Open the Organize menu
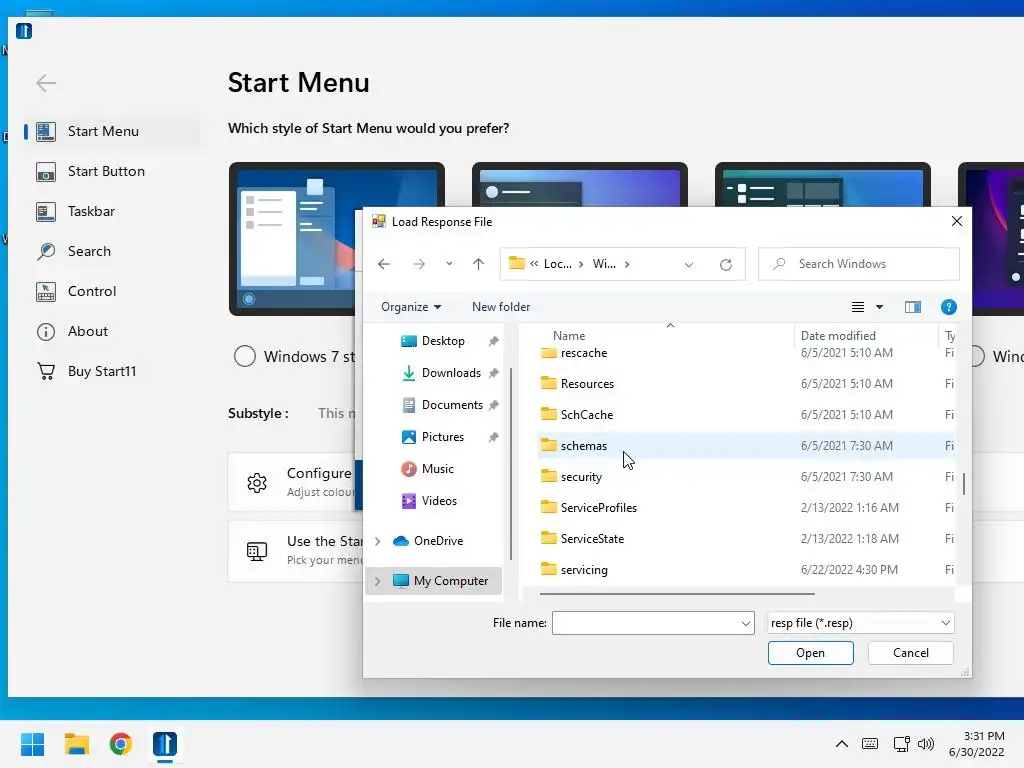The width and height of the screenshot is (1024, 768). (x=411, y=307)
